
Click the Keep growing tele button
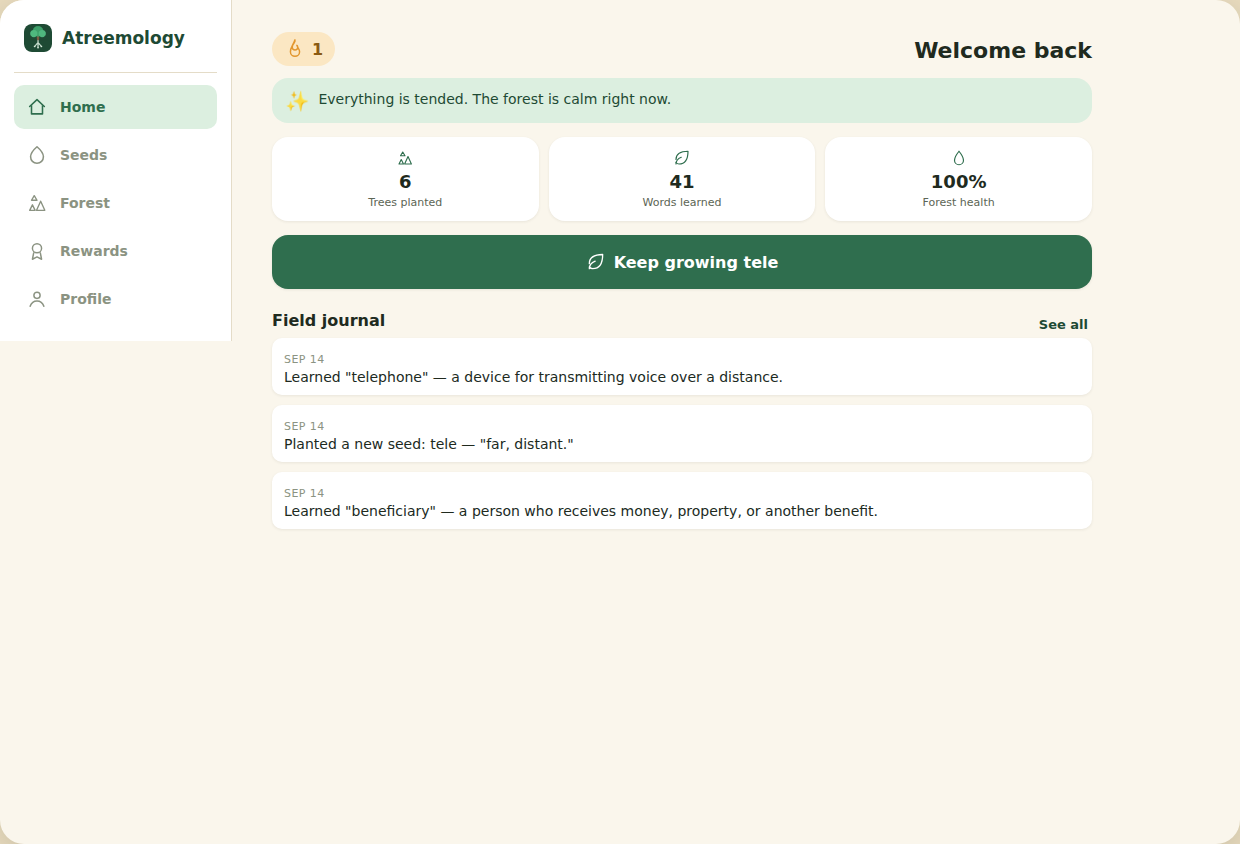click(682, 262)
